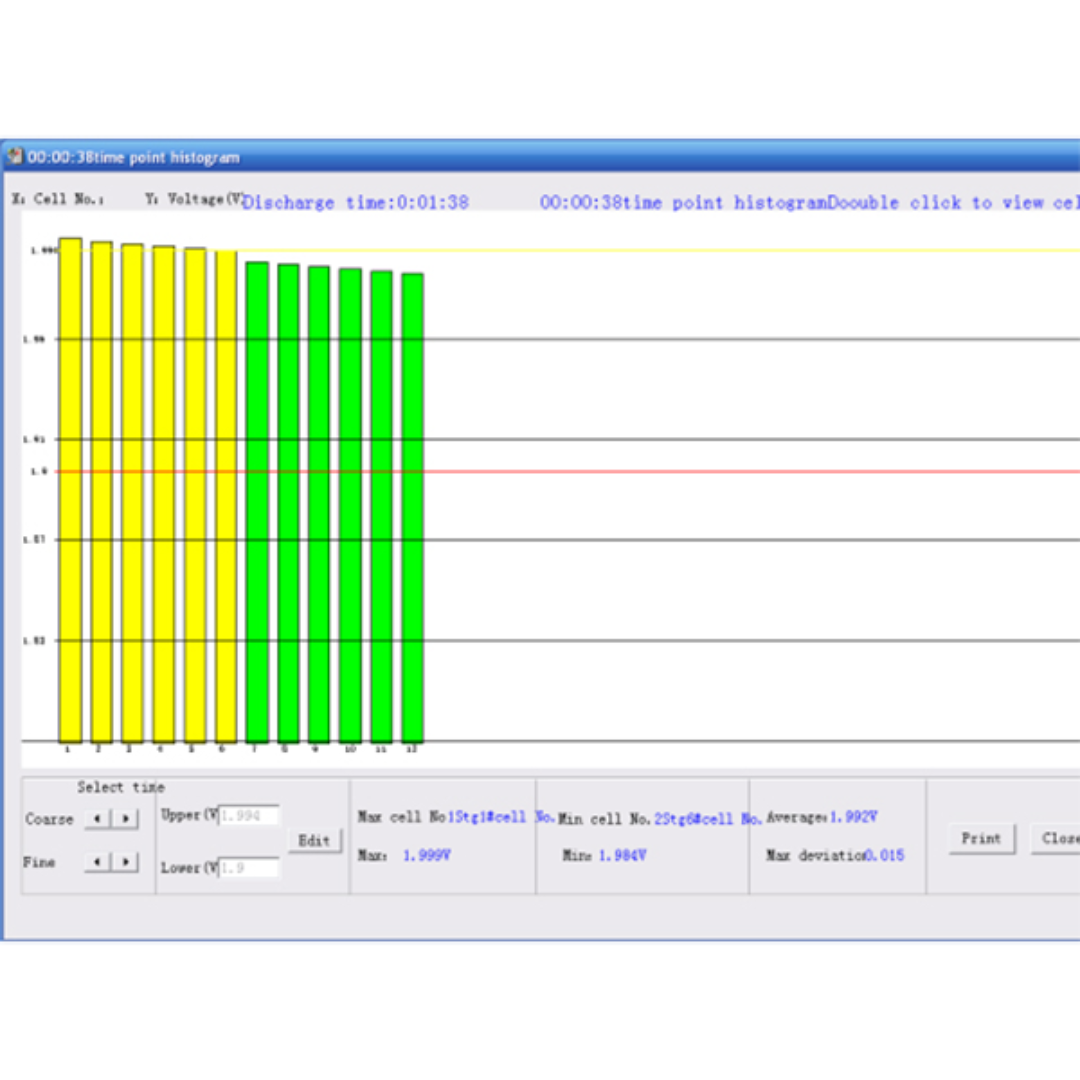Click the window title bar app icon
This screenshot has height=1080, width=1080.
coord(14,157)
